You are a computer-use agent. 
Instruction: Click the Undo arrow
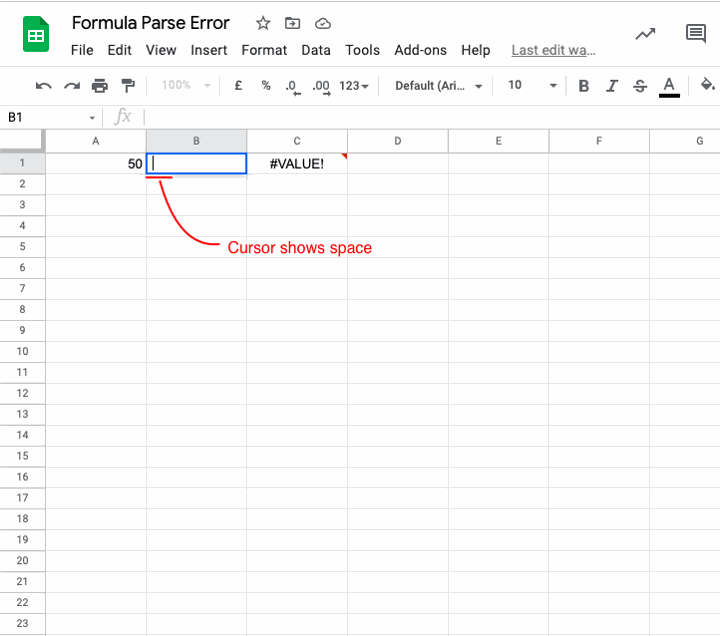pos(44,86)
